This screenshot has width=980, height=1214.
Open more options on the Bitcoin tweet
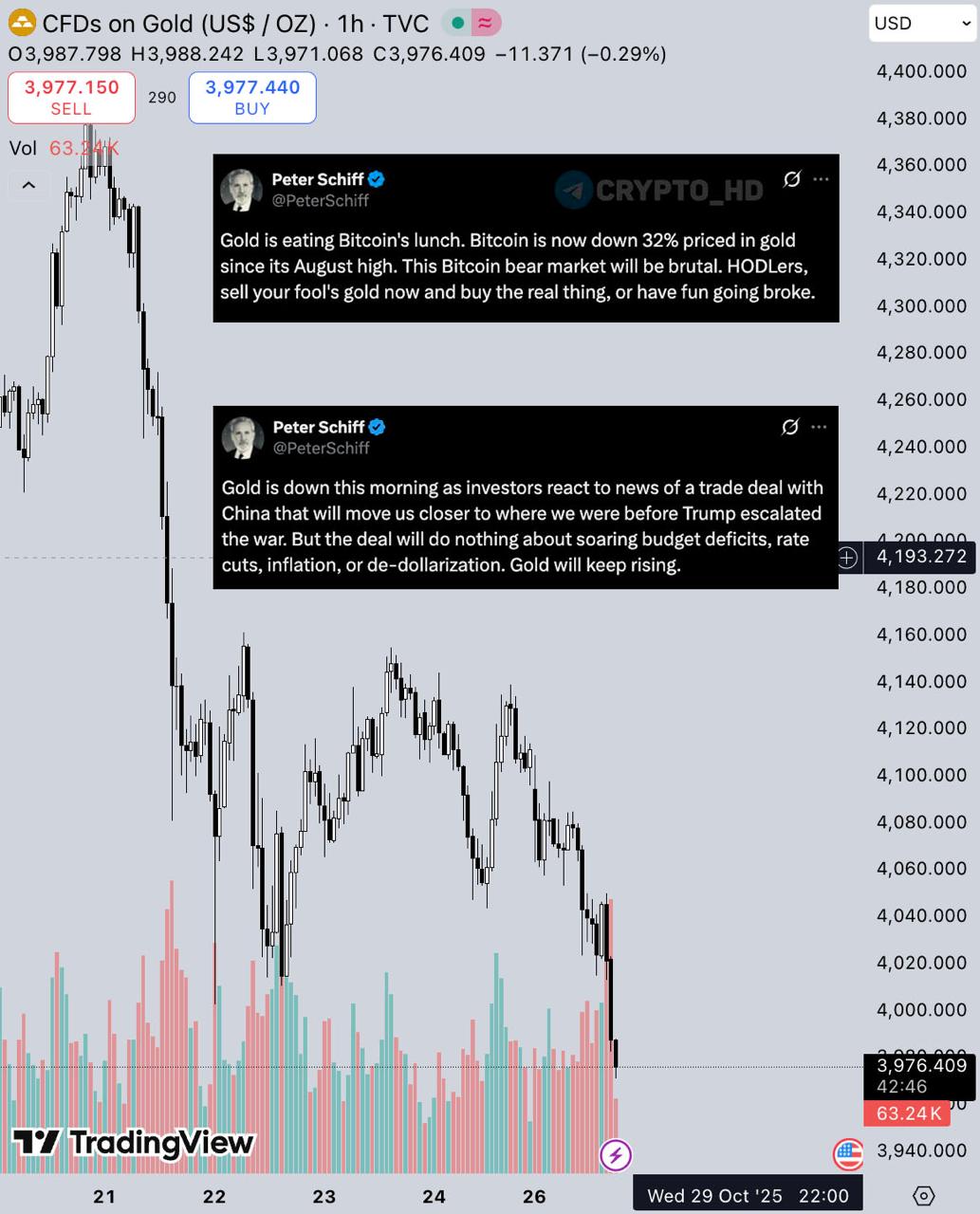(x=821, y=179)
